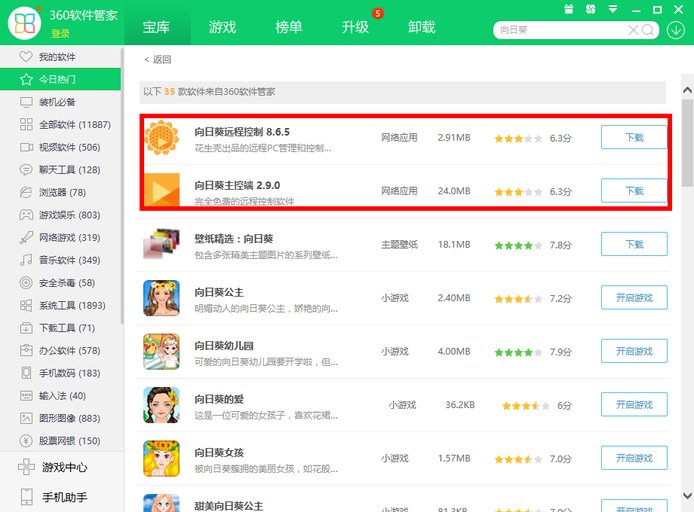This screenshot has height=512, width=694.
Task: Open 浏览器 (78) category icon
Action: 26,192
